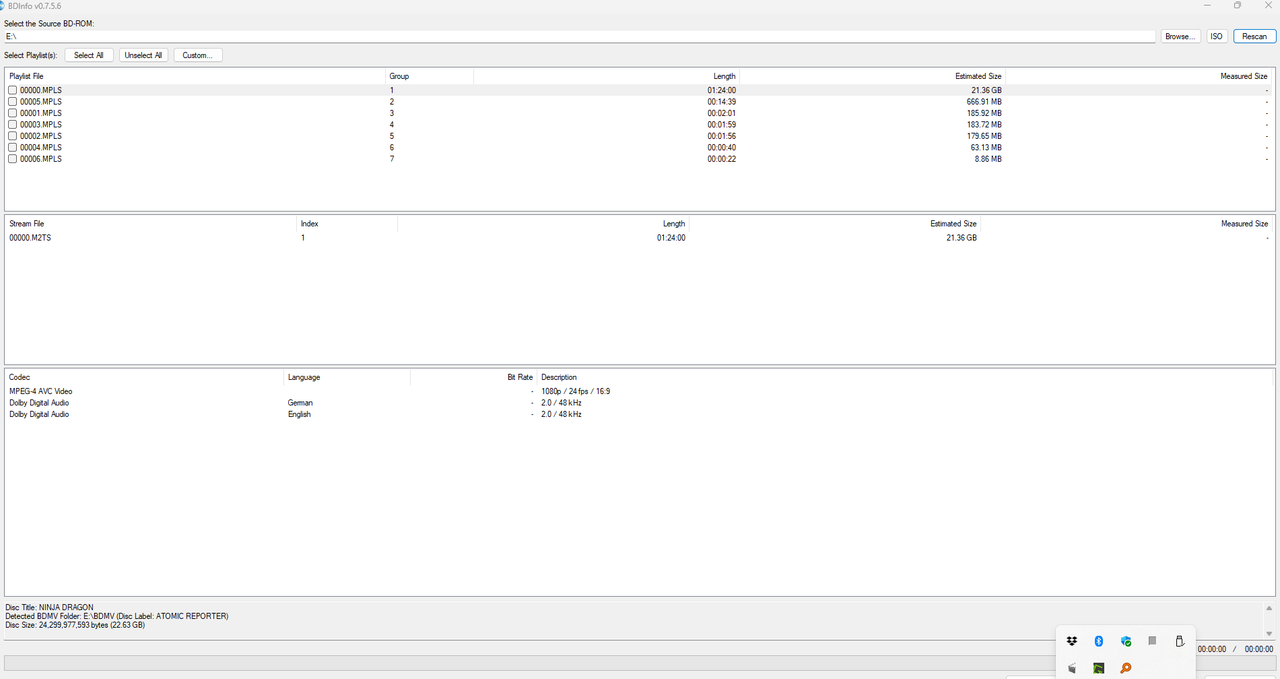
Task: Click Safely Remove Hardware USB icon
Action: pos(1179,641)
